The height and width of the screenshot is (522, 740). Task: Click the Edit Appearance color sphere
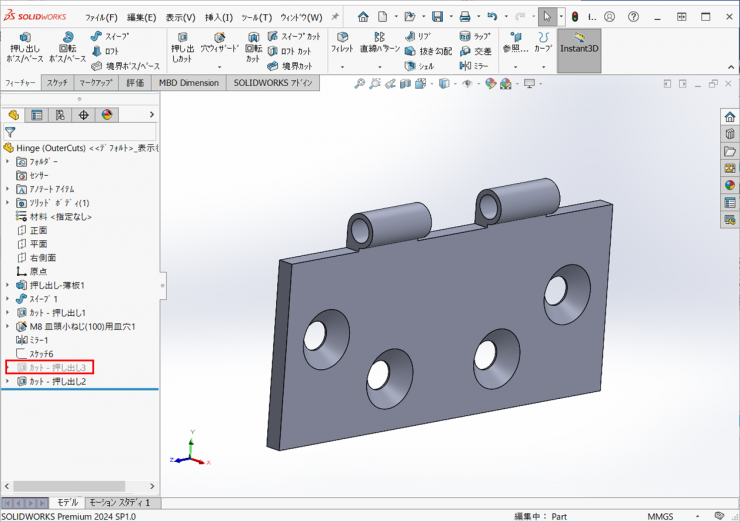[x=491, y=84]
